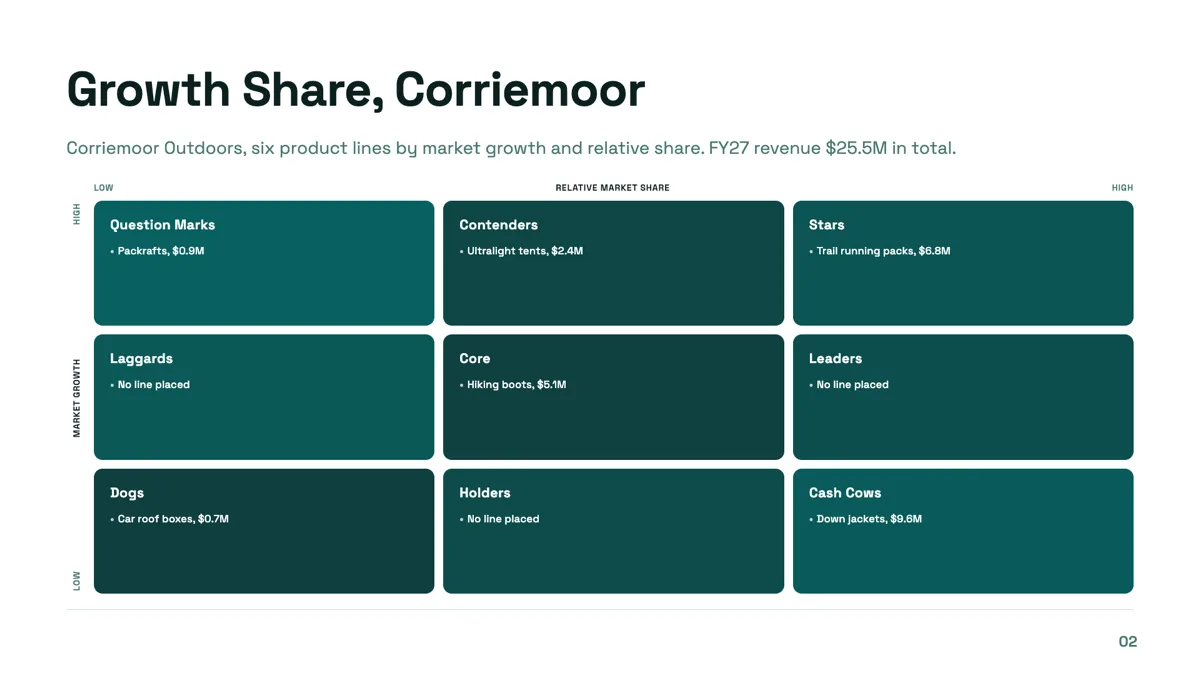Image resolution: width=1200 pixels, height=675 pixels.
Task: Select the "Down jackets, $9.6M" bullet
Action: [869, 519]
